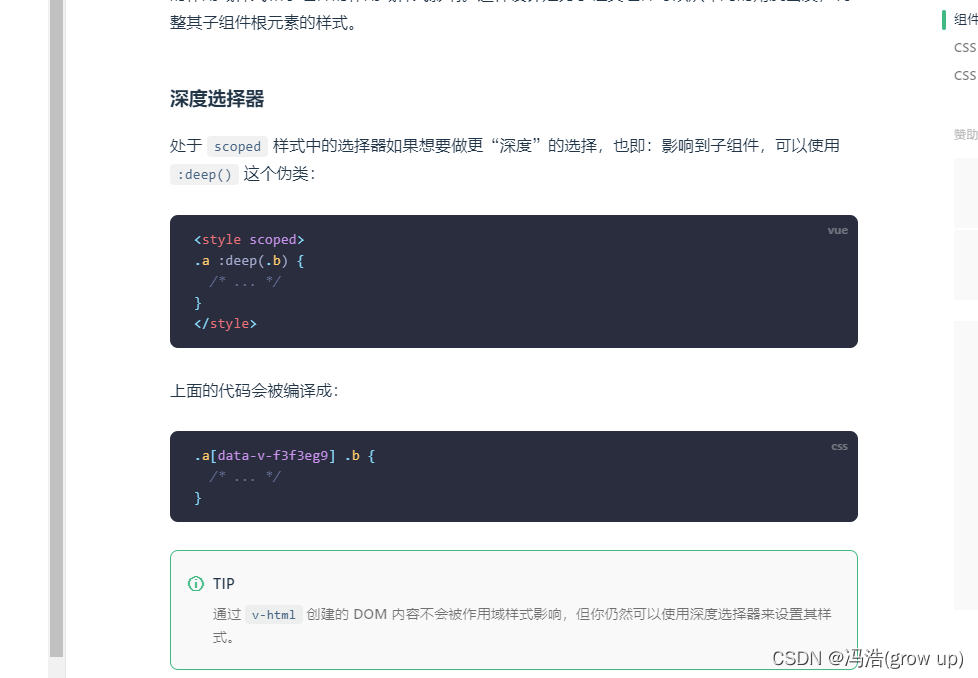Click the '</style>' closing tag line
Screen dimensions: 978x678
point(225,324)
